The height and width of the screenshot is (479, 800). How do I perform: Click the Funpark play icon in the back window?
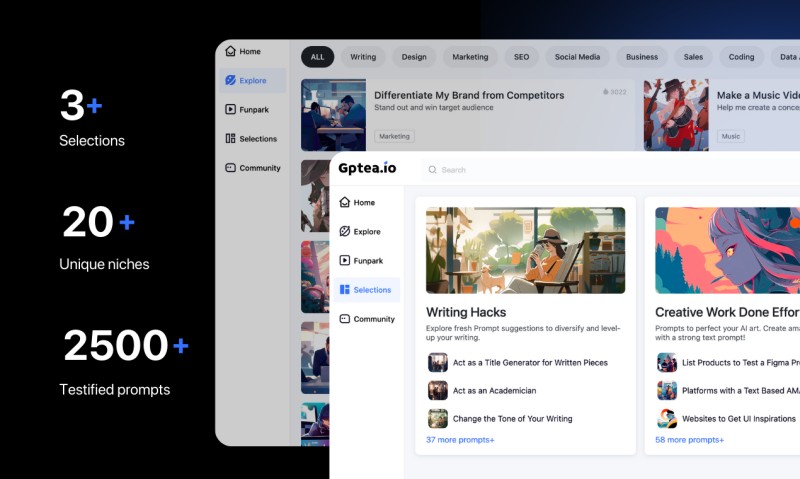[x=231, y=109]
